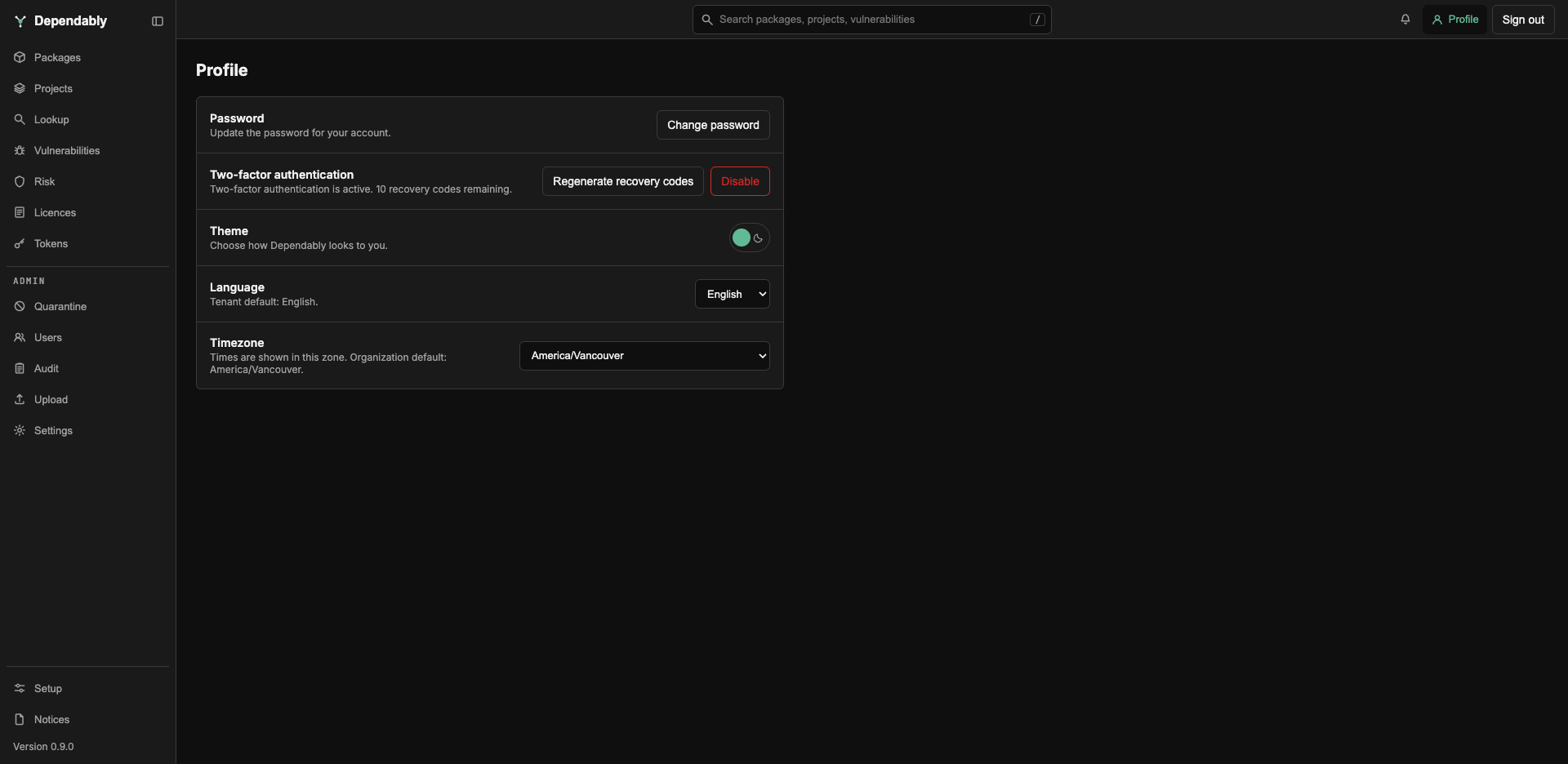Click 'Update the password for your account.' text
This screenshot has height=764, width=1568.
(301, 133)
